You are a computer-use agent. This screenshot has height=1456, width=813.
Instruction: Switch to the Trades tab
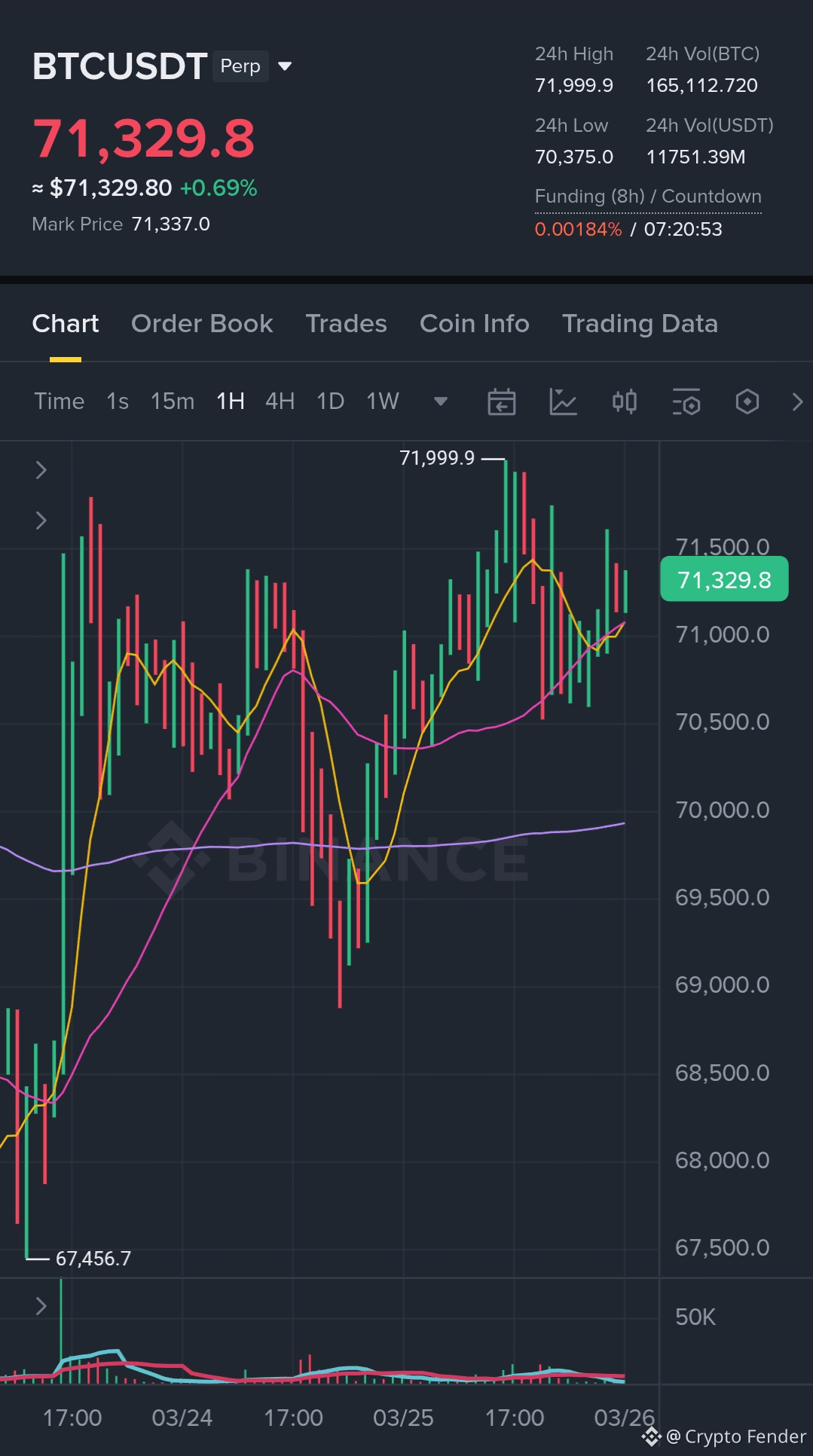coord(346,324)
